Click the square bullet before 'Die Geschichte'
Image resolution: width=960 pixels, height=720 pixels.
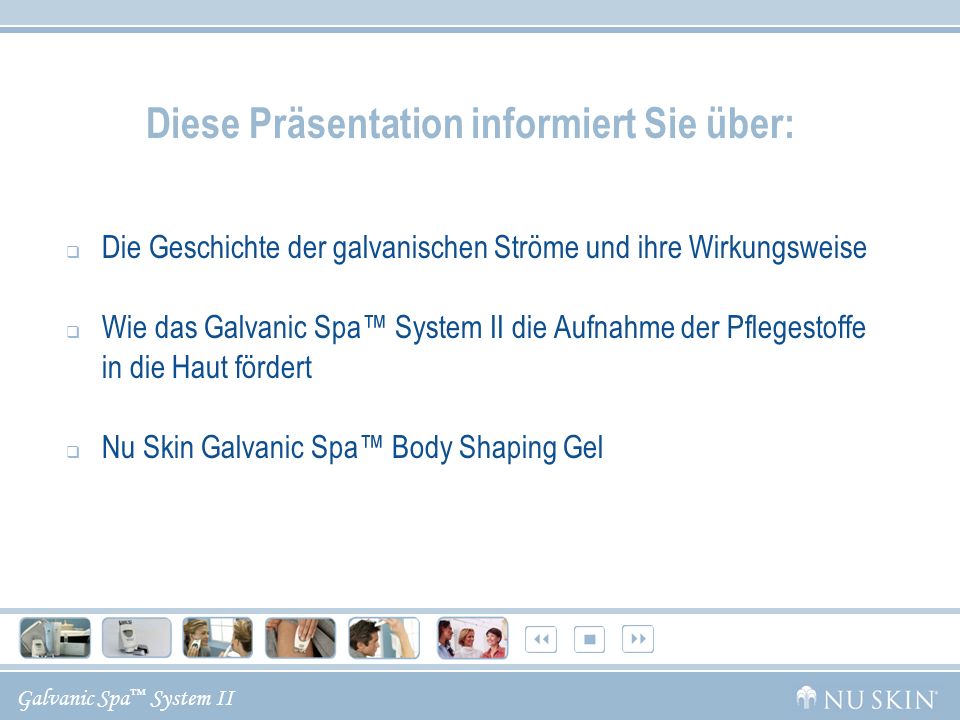tap(73, 251)
